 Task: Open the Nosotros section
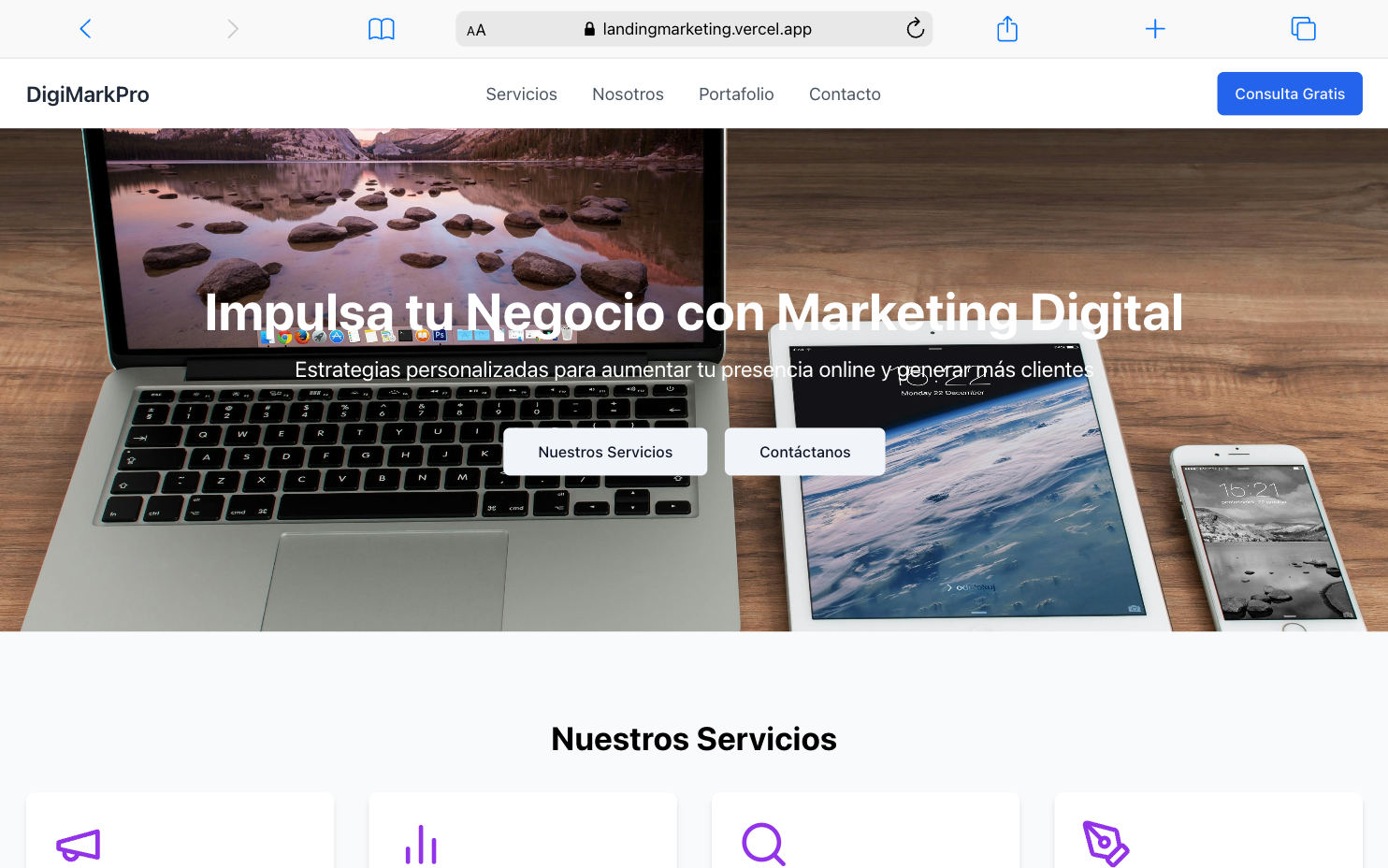click(x=628, y=94)
